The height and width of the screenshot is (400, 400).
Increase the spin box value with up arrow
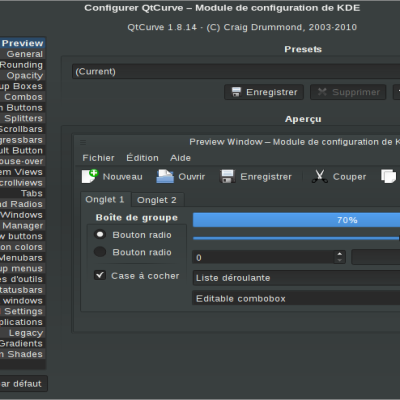[339, 254]
